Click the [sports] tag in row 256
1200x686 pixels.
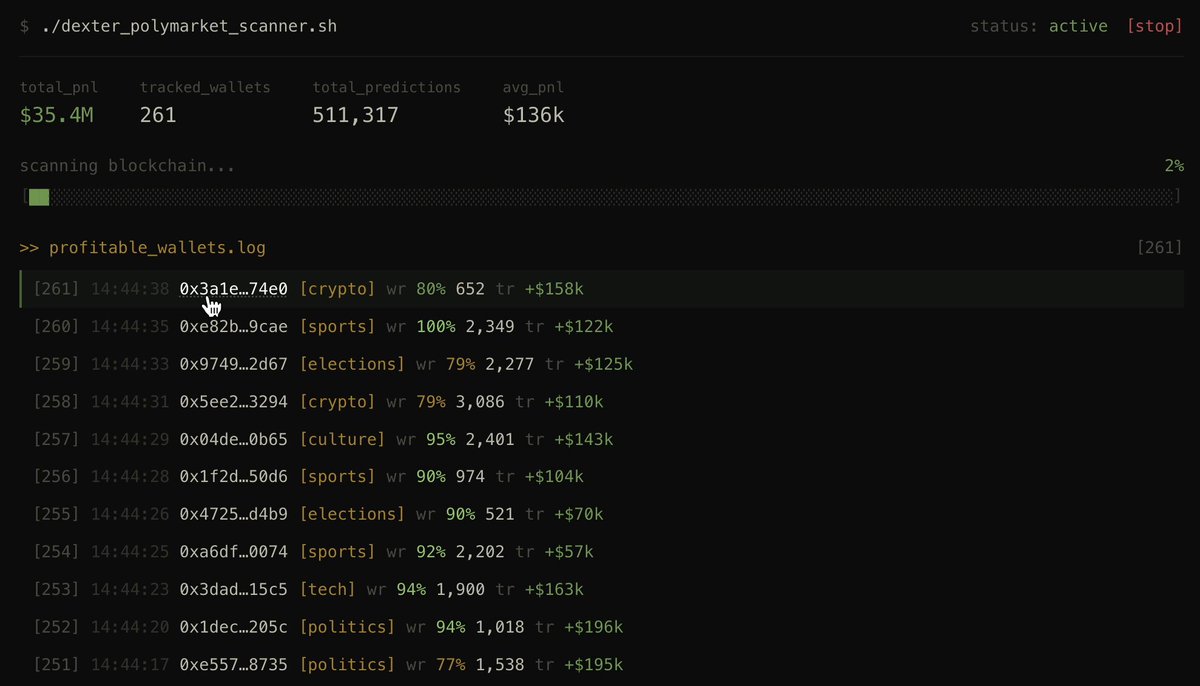tap(337, 477)
